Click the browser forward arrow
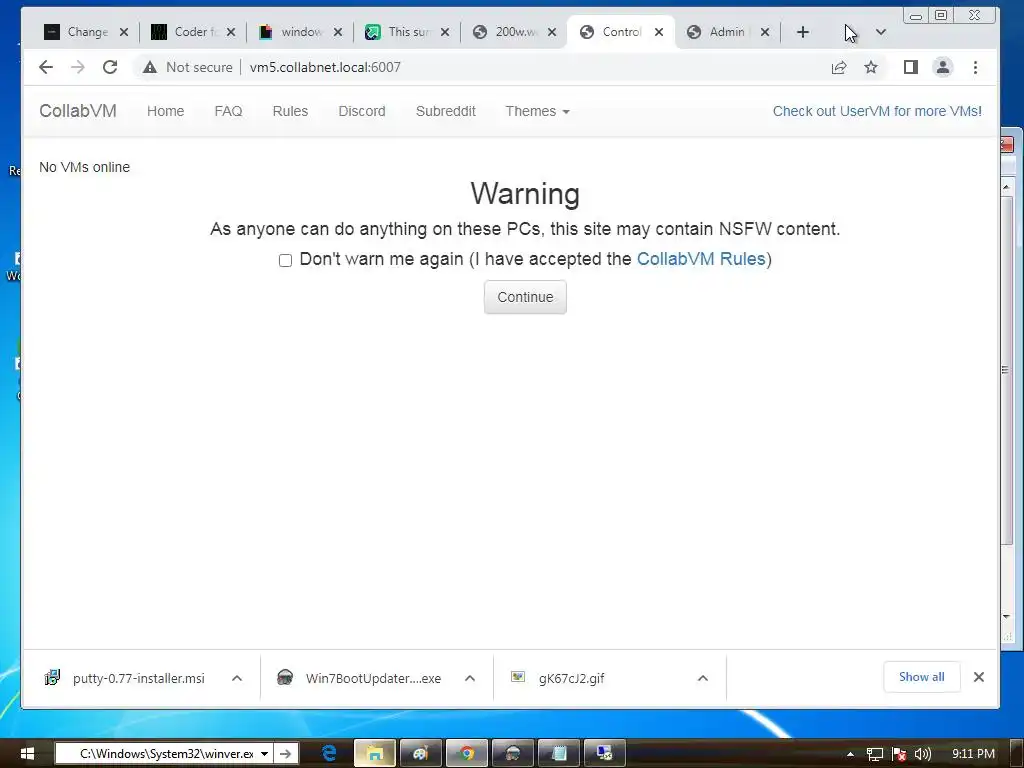The image size is (1024, 768). [78, 67]
